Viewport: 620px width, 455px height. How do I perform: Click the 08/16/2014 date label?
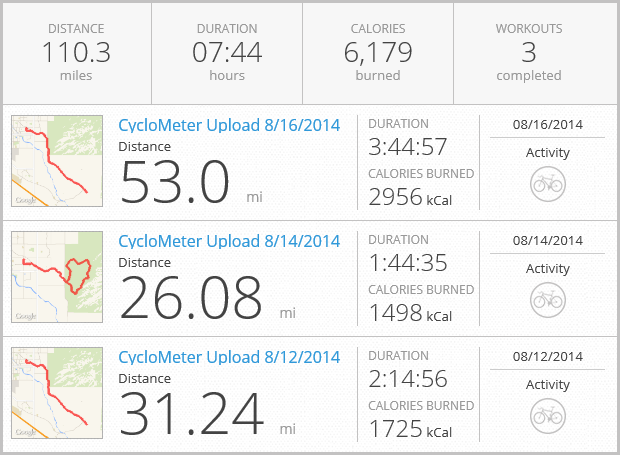click(547, 125)
